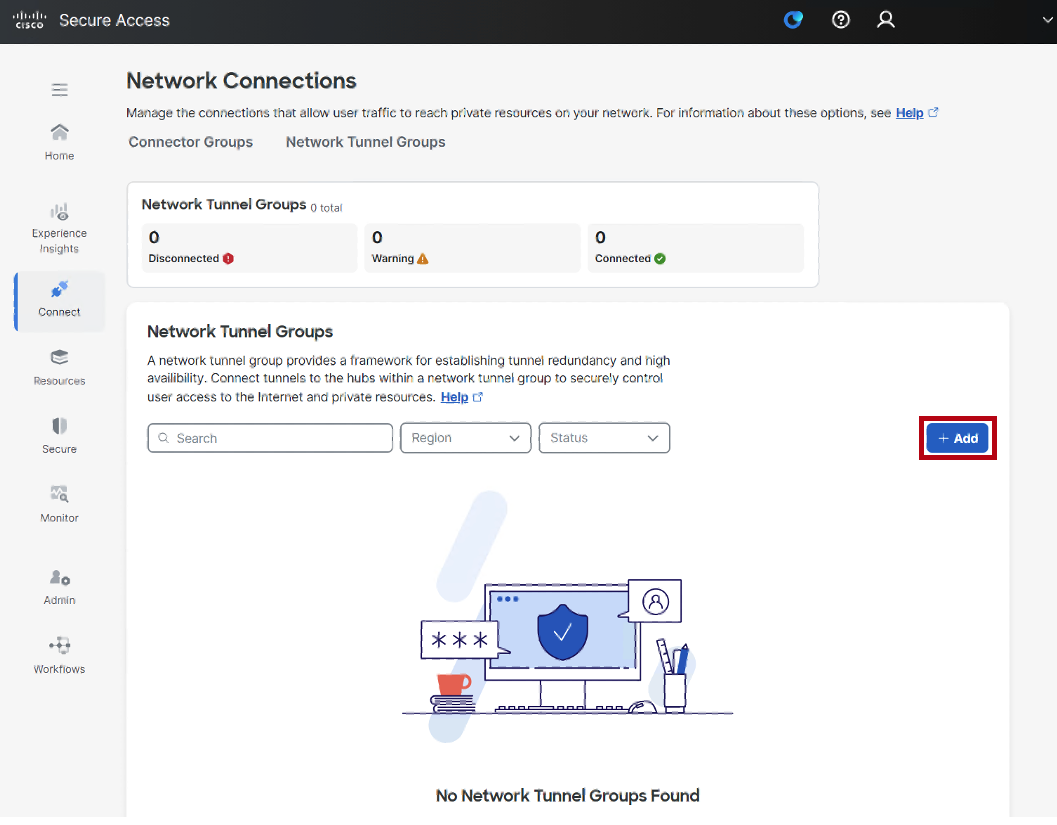Image resolution: width=1057 pixels, height=825 pixels.
Task: Open the Status dropdown
Action: [604, 438]
